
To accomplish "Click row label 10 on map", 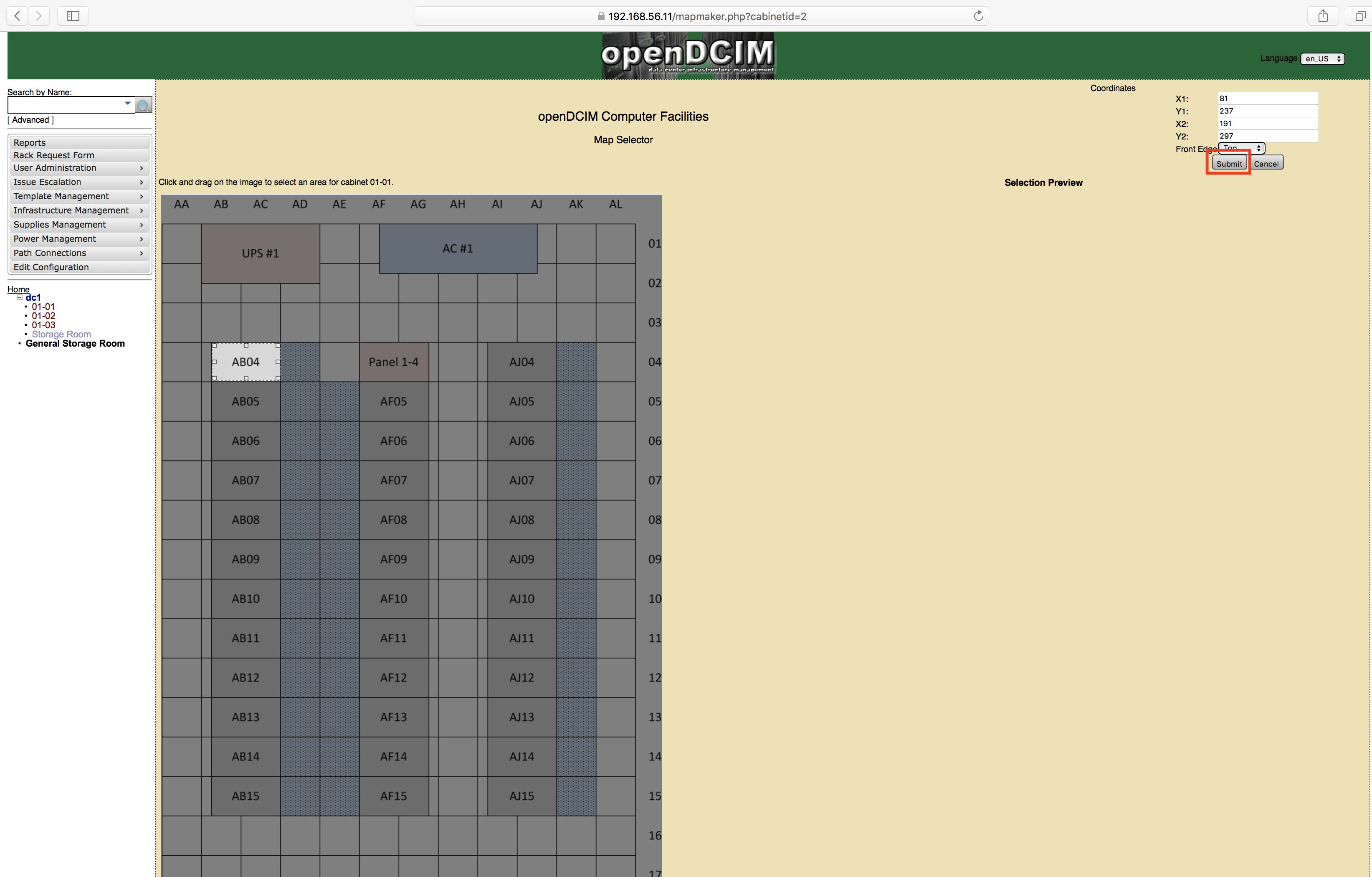I will (655, 599).
